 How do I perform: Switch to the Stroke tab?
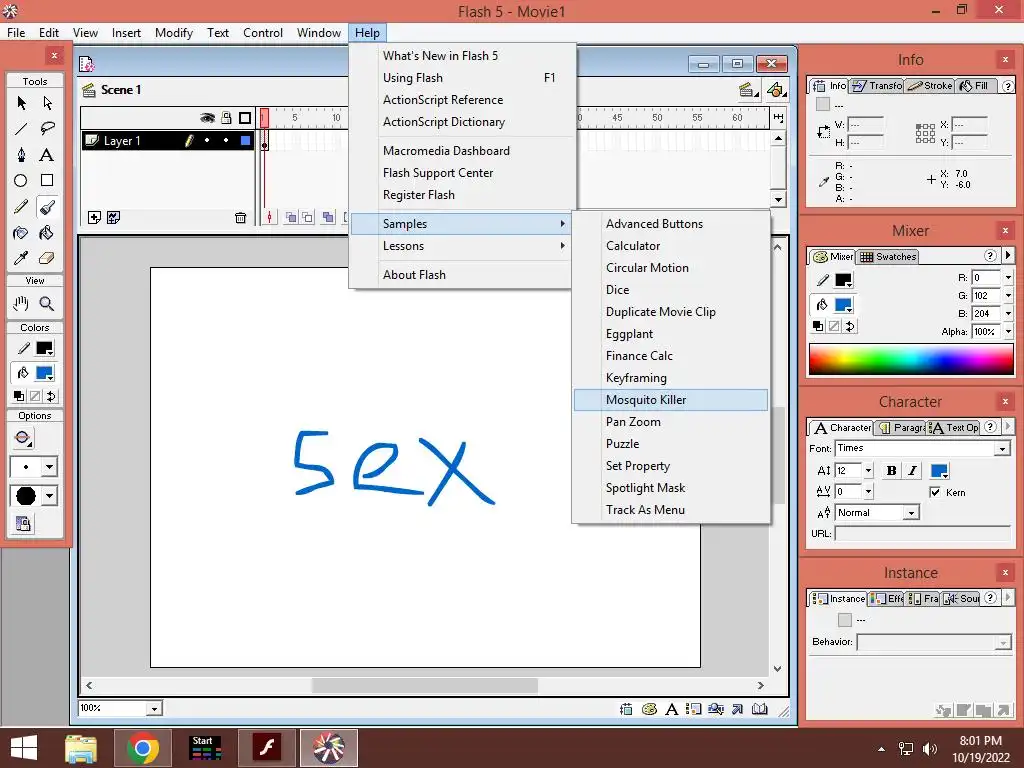[930, 86]
